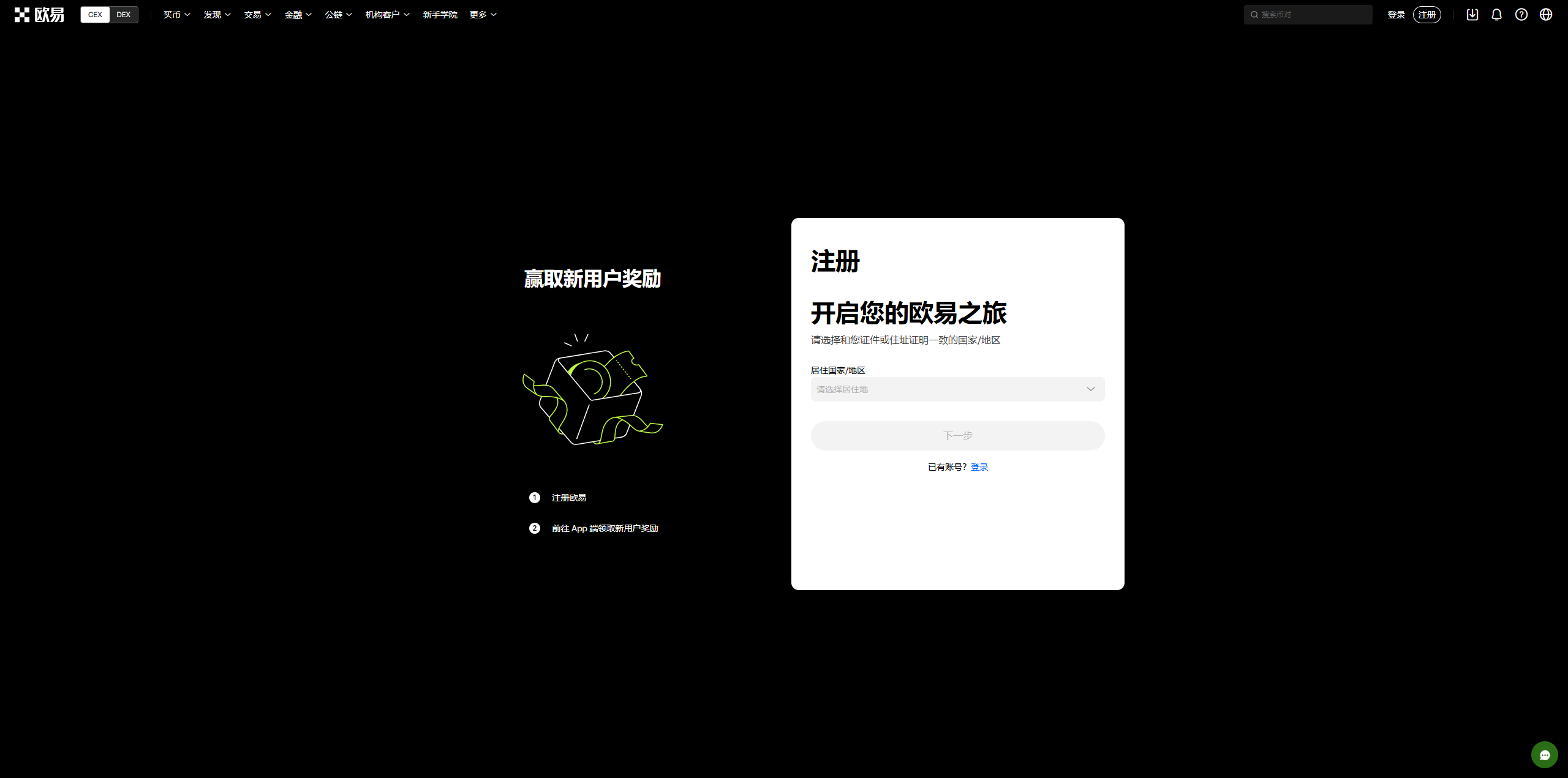Switch to DEX mode
This screenshot has height=778, width=1568.
[124, 15]
